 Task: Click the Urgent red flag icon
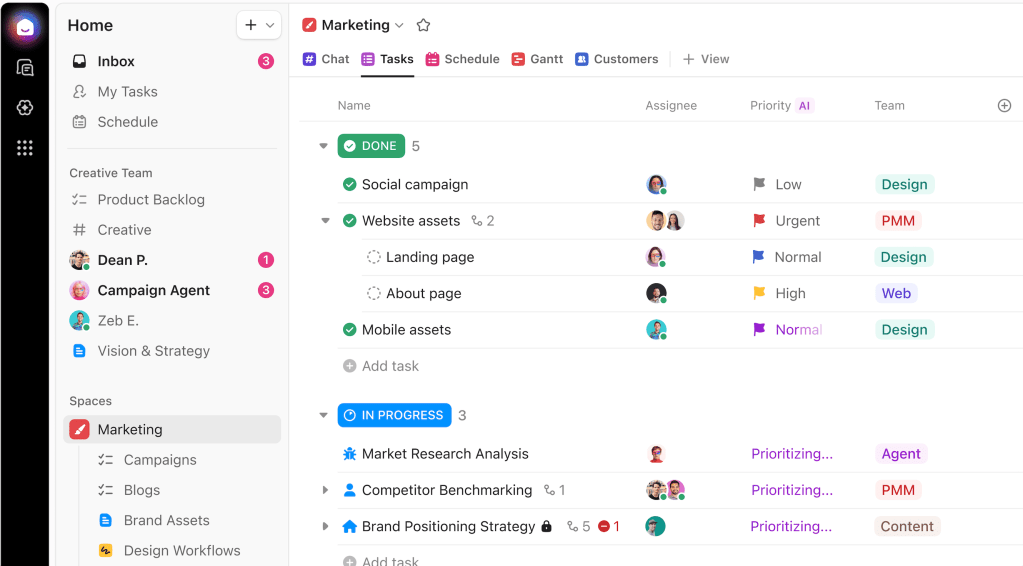[x=759, y=221]
